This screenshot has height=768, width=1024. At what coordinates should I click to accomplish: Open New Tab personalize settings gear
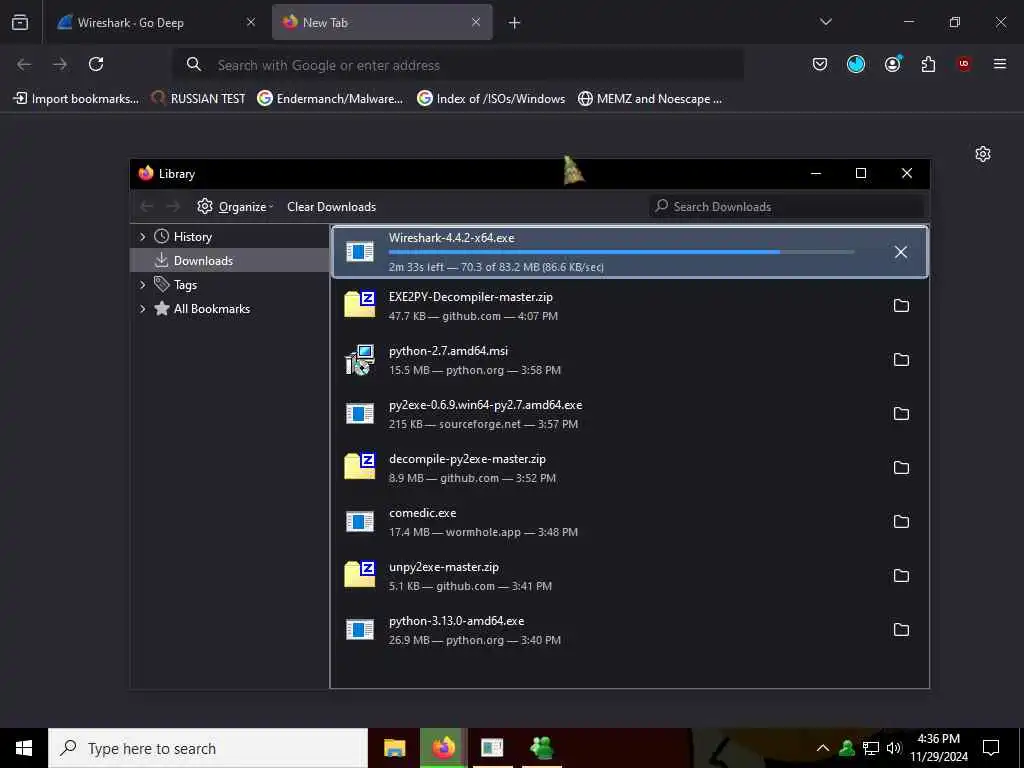point(983,154)
